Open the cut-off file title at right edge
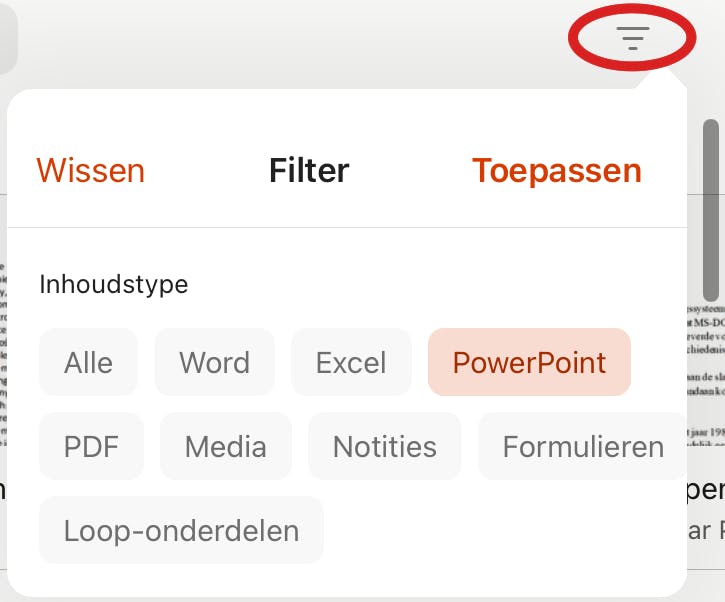 (x=707, y=490)
